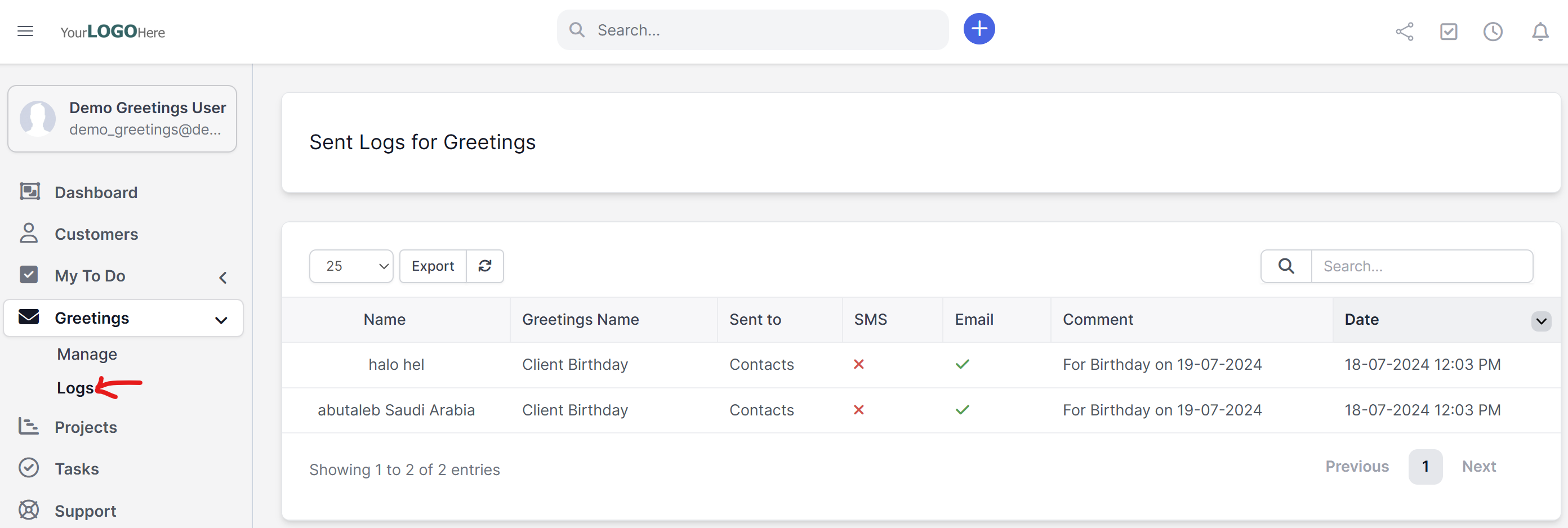This screenshot has width=1568, height=528.
Task: Click the blue plus quick-add button
Action: tap(979, 29)
